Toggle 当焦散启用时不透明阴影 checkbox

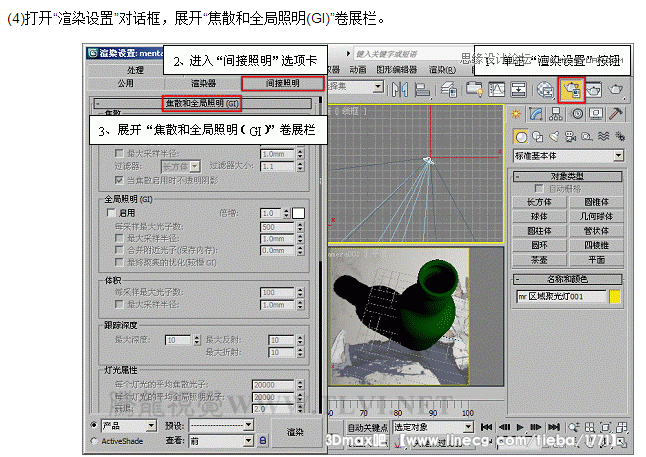pyautogui.click(x=119, y=180)
